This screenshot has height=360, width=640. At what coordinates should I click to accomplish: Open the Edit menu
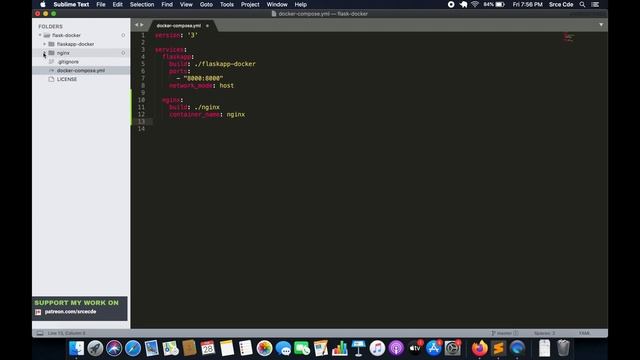(x=118, y=4)
